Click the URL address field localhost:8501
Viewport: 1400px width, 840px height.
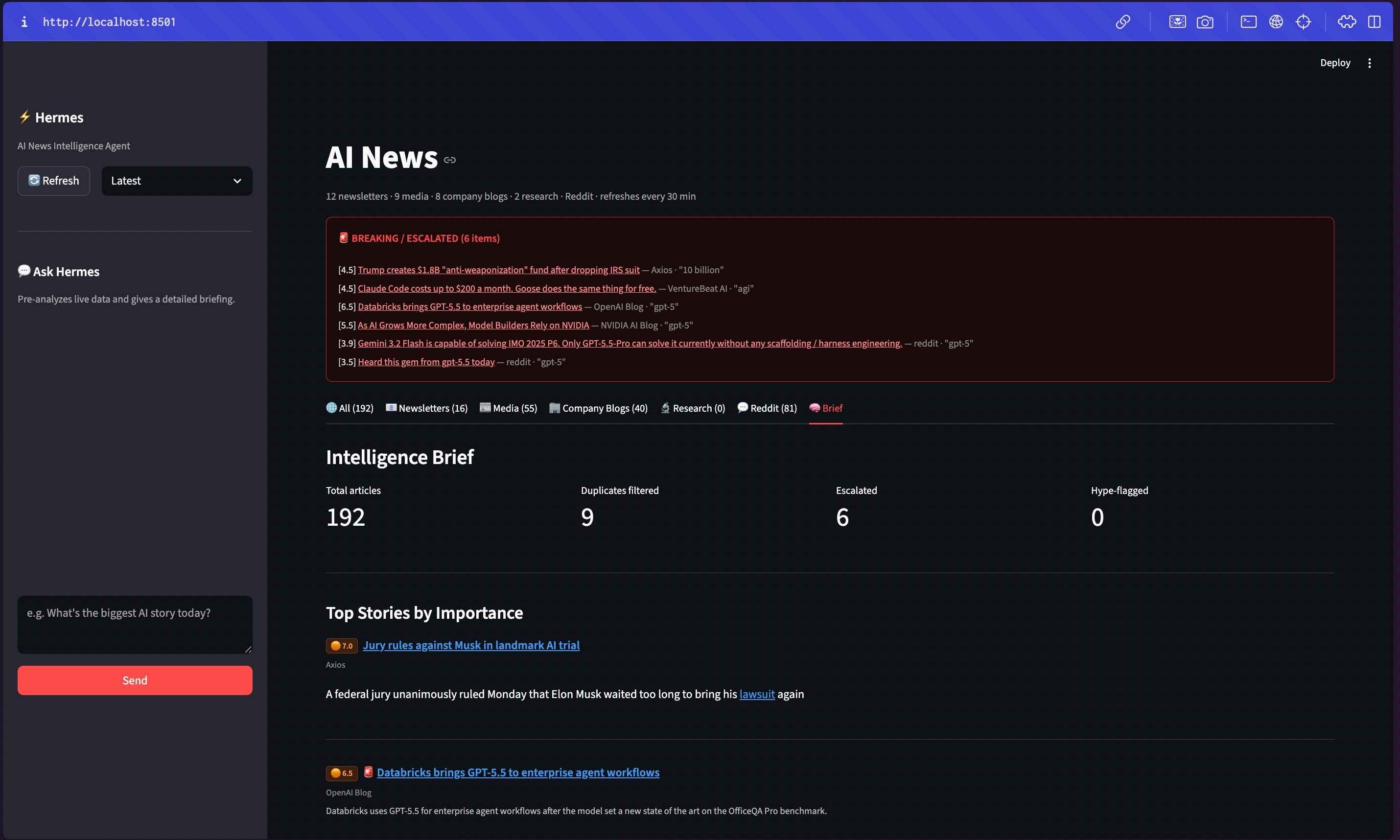tap(109, 22)
